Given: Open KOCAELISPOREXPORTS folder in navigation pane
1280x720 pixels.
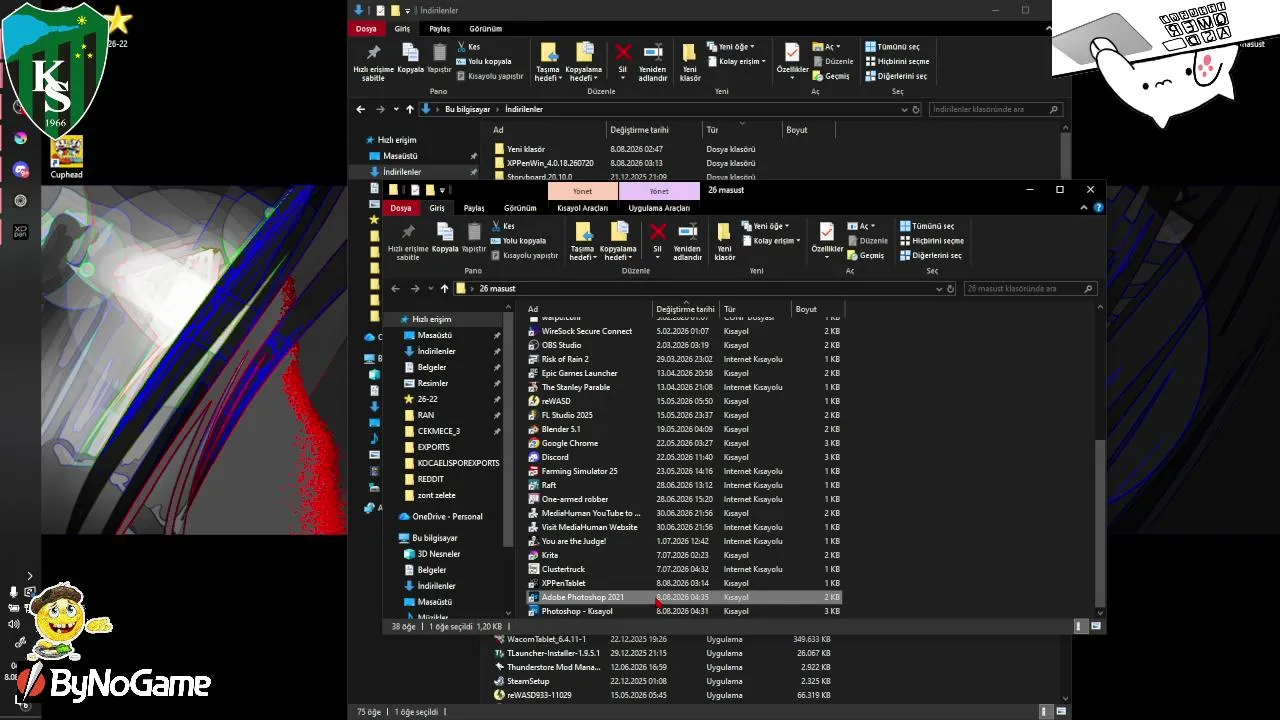Looking at the screenshot, I should pyautogui.click(x=458, y=463).
